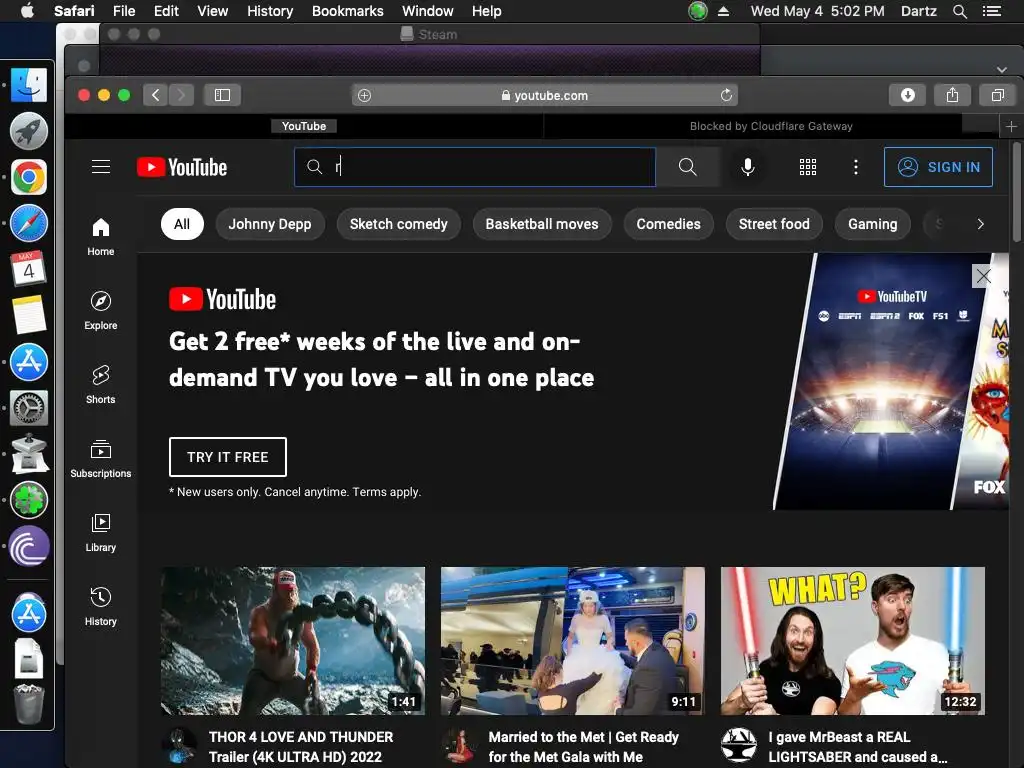Switch to Blocked by Cloudflare Gateway tab
The width and height of the screenshot is (1024, 768).
click(x=771, y=126)
